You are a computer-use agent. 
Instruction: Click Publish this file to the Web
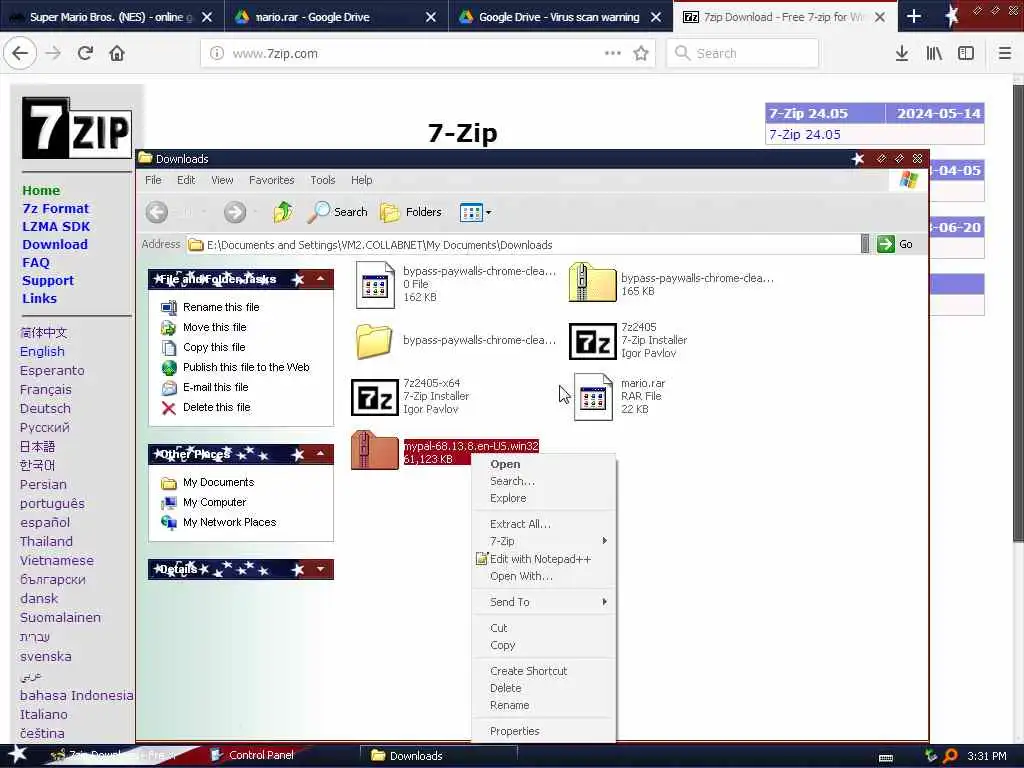click(246, 367)
